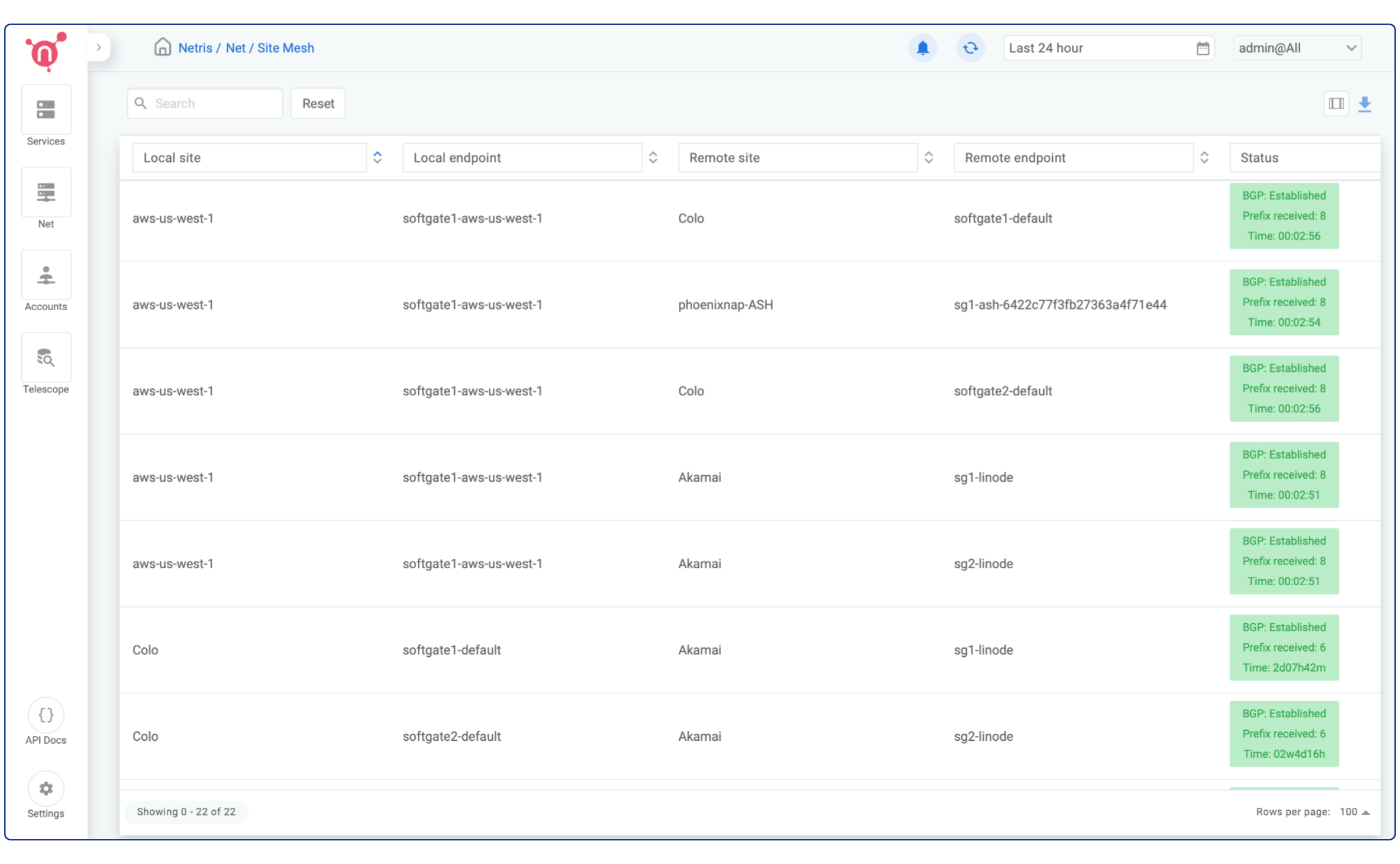Click the notification bell icon
The width and height of the screenshot is (1400, 864).
(x=922, y=47)
